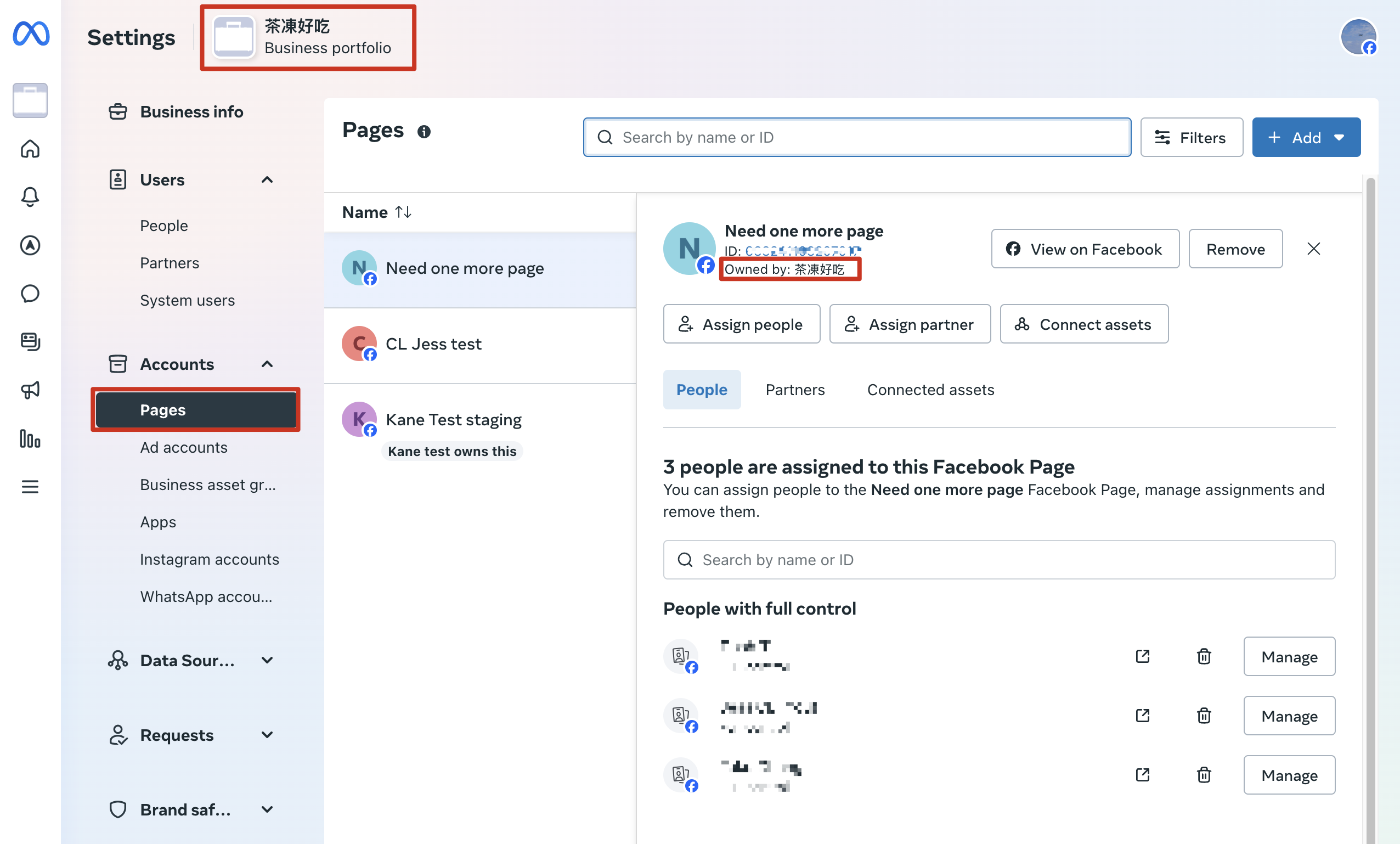
Task: Open Ads Manager compass icon
Action: [x=30, y=245]
